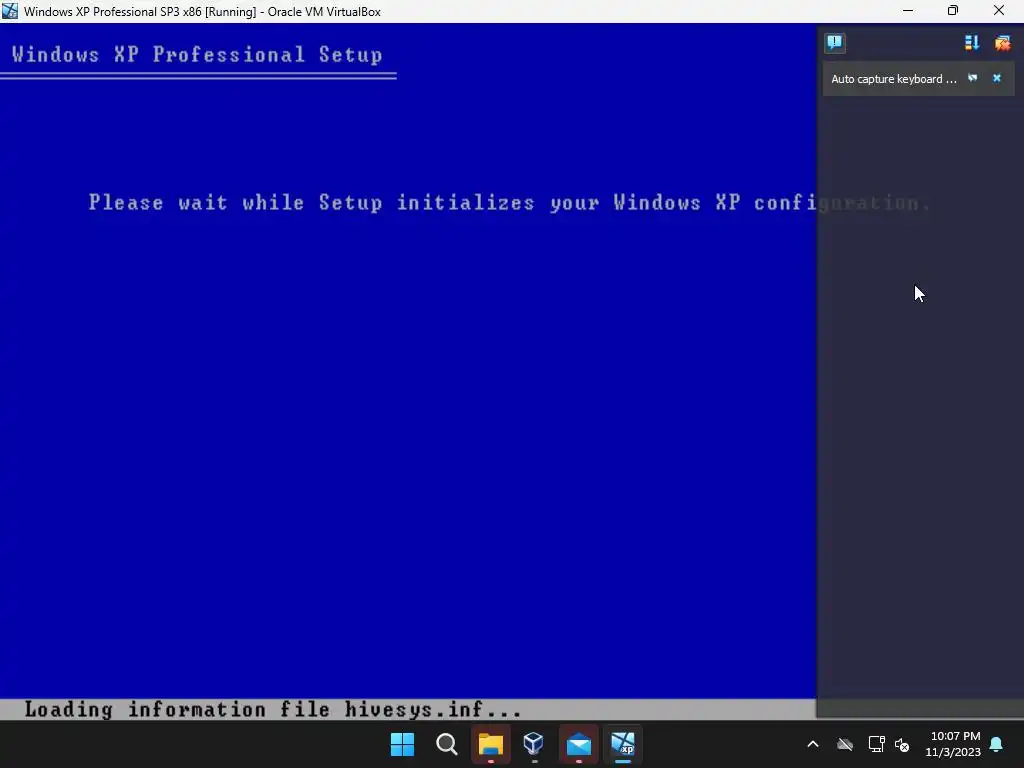
Task: Open the clock showing 10:07 PM
Action: click(953, 744)
